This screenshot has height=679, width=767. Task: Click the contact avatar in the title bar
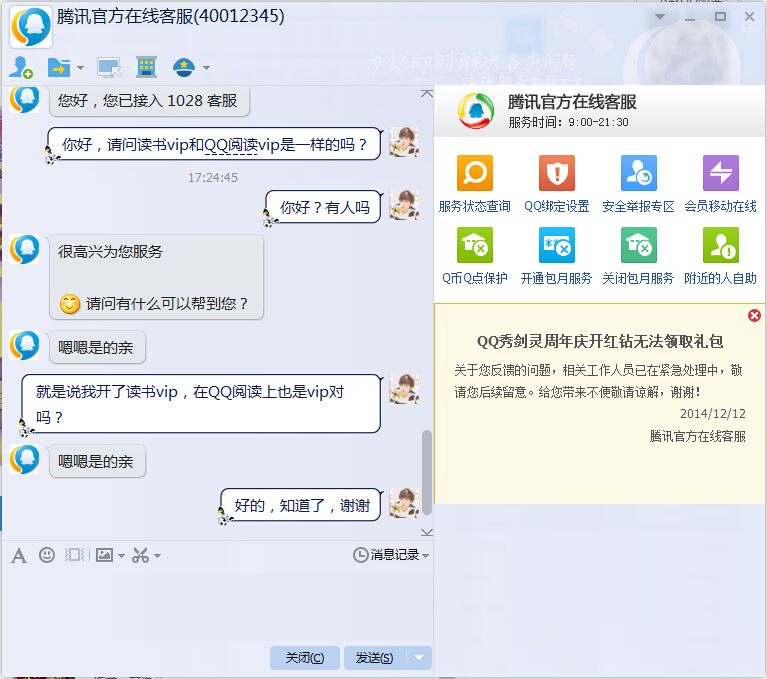(x=31, y=27)
